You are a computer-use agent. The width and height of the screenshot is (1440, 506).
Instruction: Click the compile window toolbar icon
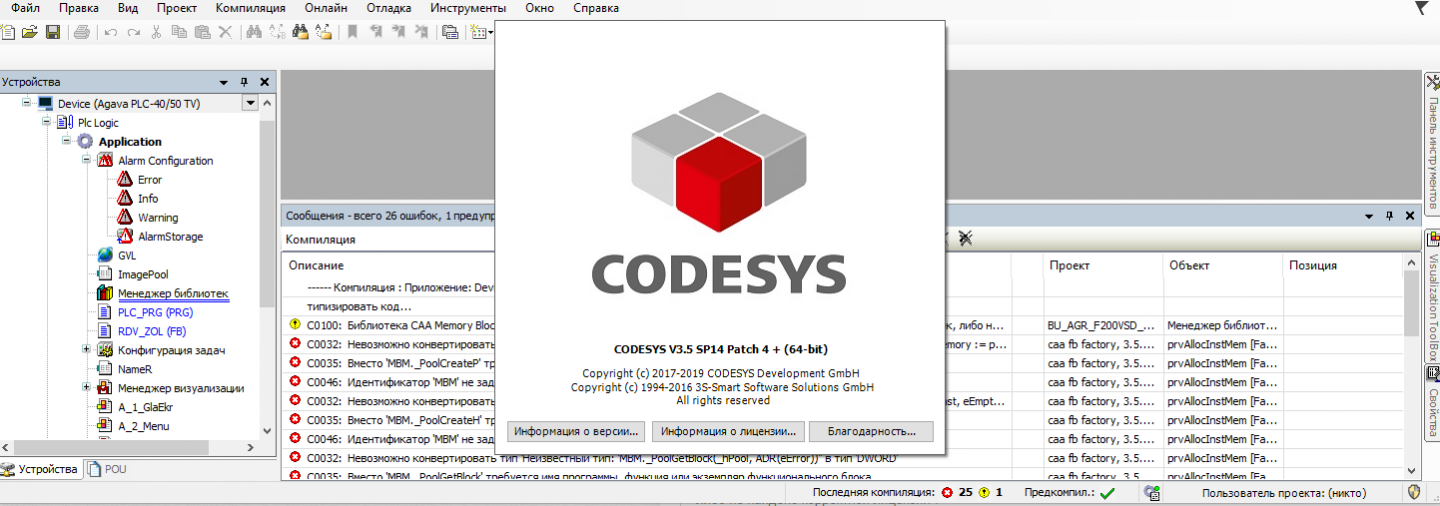tap(450, 32)
